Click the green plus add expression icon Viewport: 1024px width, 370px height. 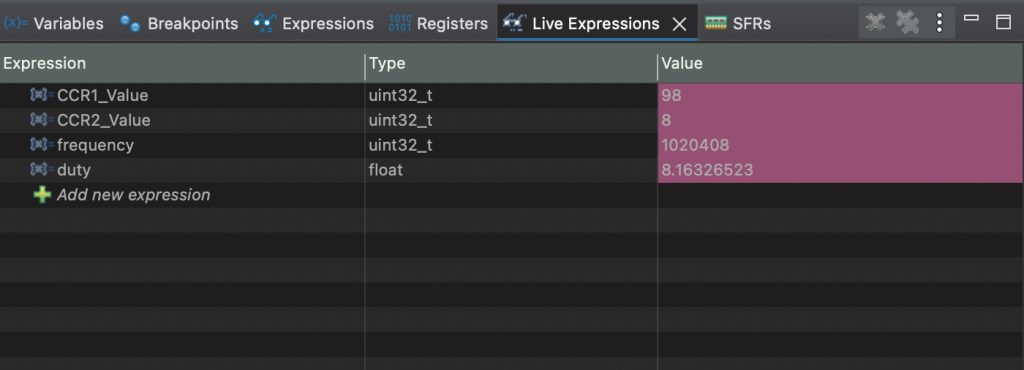pos(42,194)
